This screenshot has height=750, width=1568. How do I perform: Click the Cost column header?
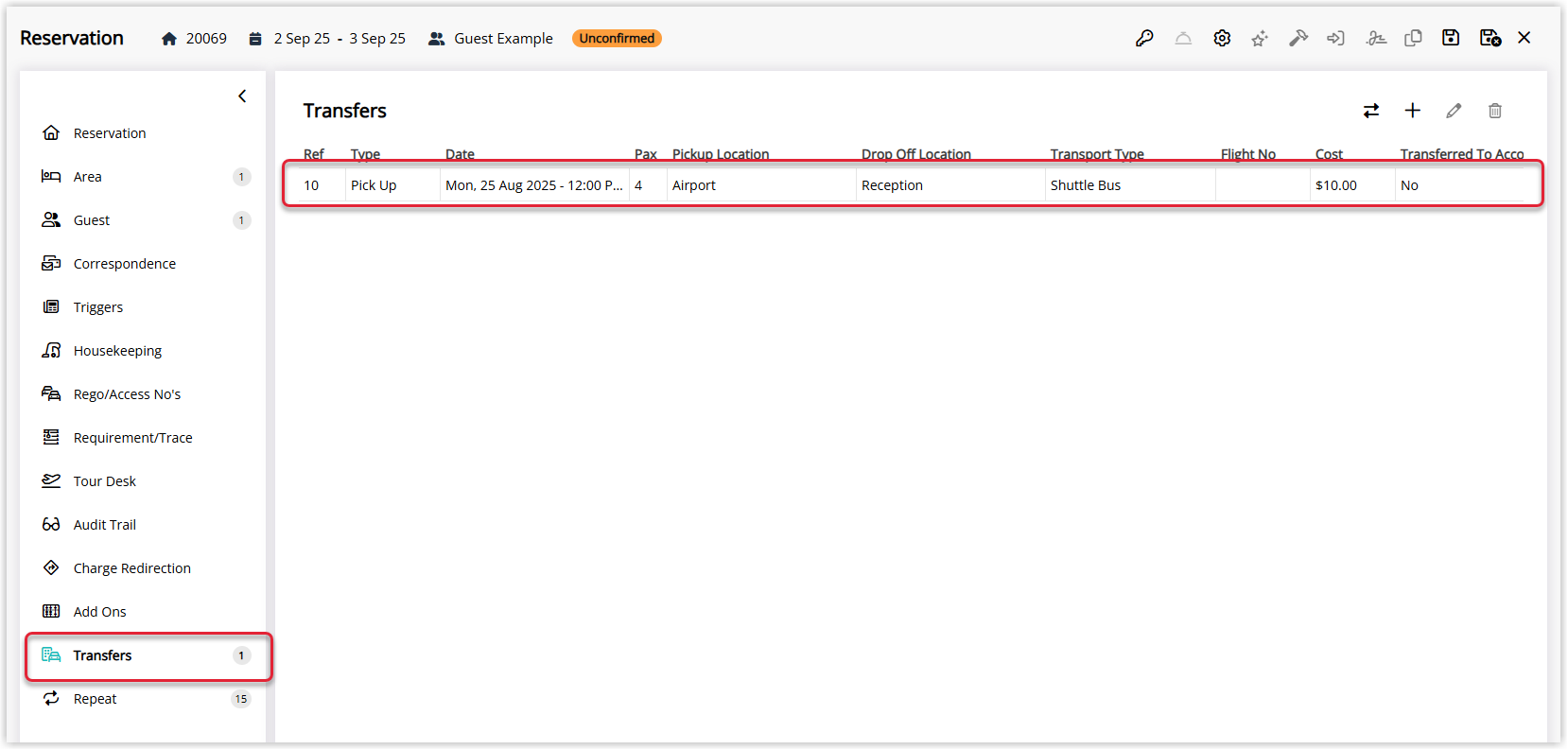(x=1329, y=154)
